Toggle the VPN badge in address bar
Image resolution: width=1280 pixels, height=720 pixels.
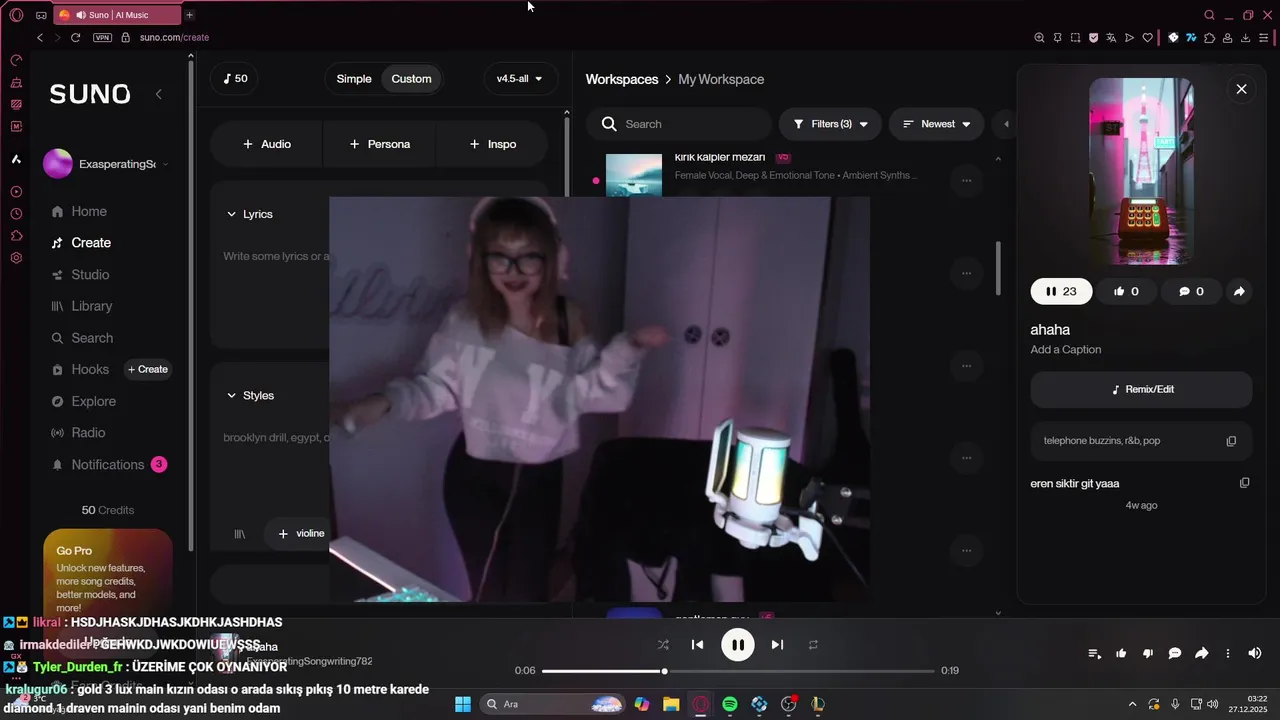(x=102, y=37)
